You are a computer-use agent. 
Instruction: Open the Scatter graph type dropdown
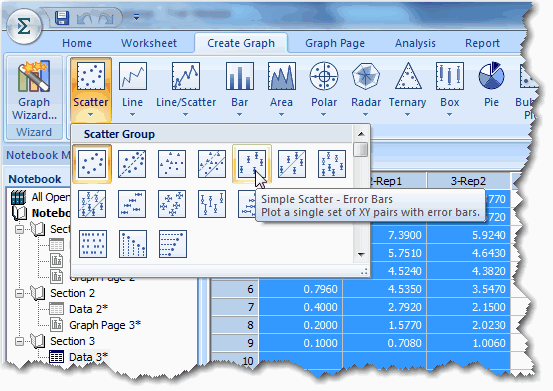(x=91, y=90)
